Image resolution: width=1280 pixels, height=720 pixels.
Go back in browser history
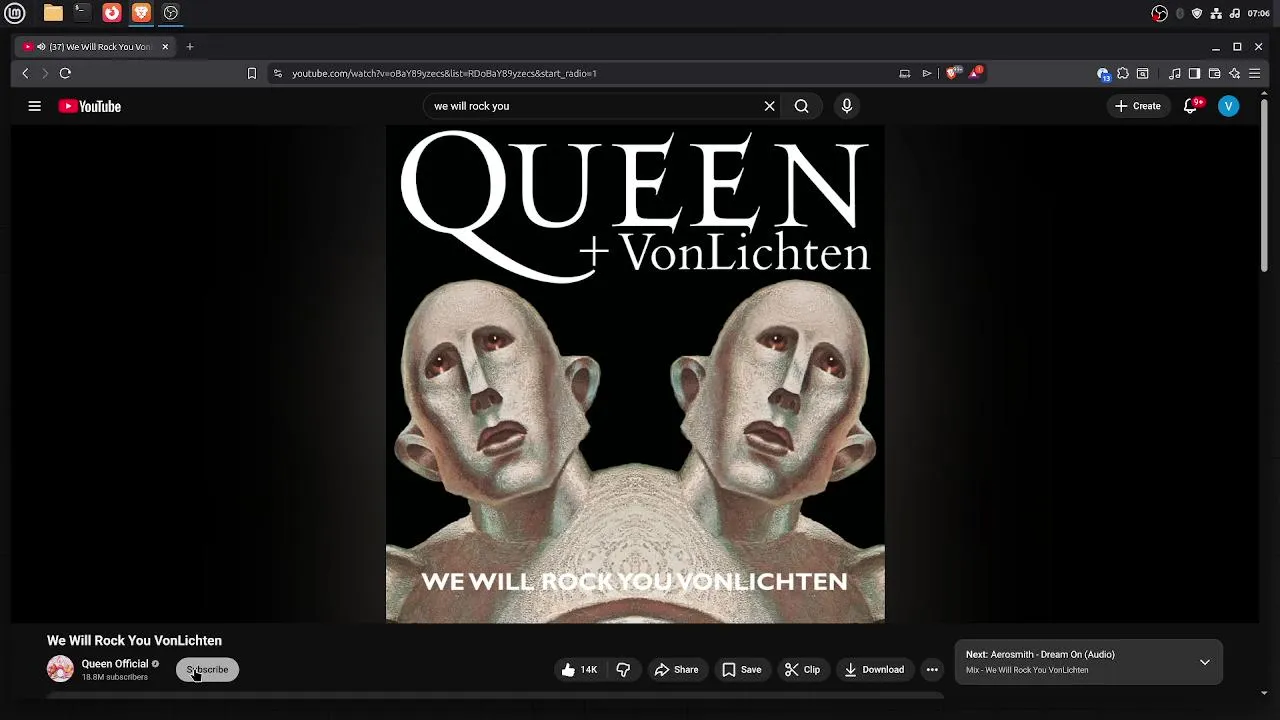26,73
